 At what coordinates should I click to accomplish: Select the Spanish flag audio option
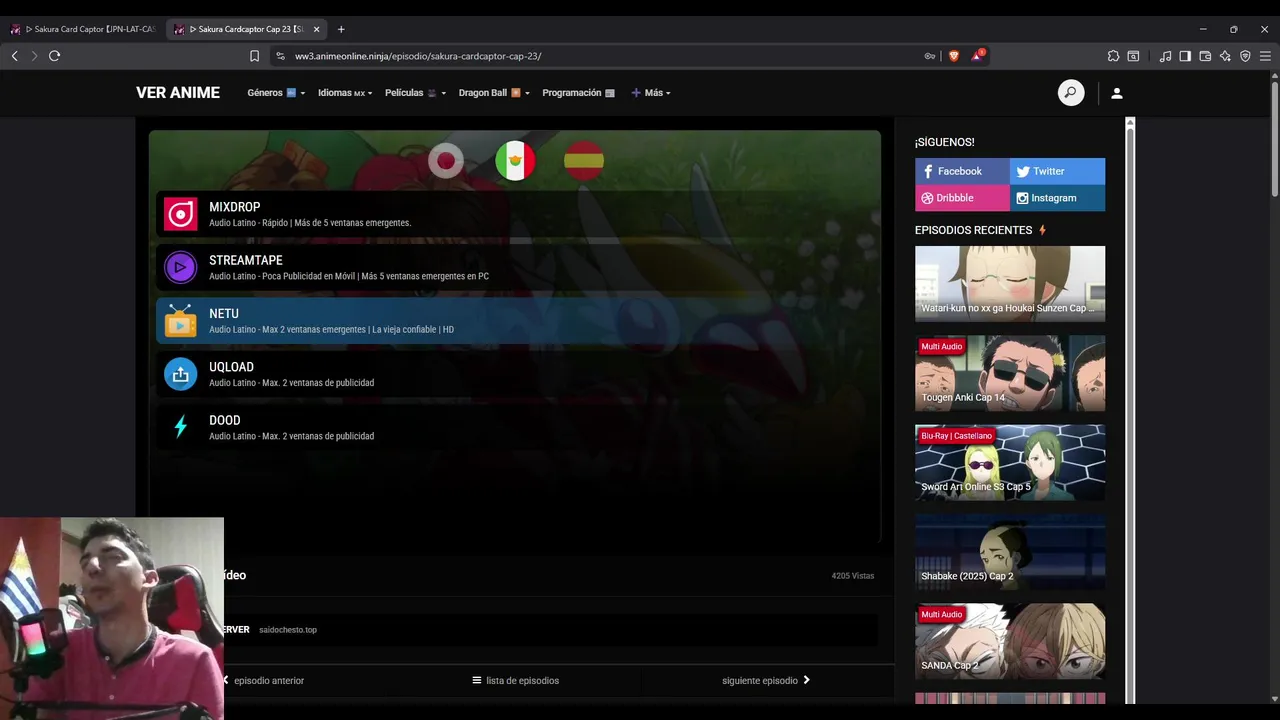coord(584,160)
